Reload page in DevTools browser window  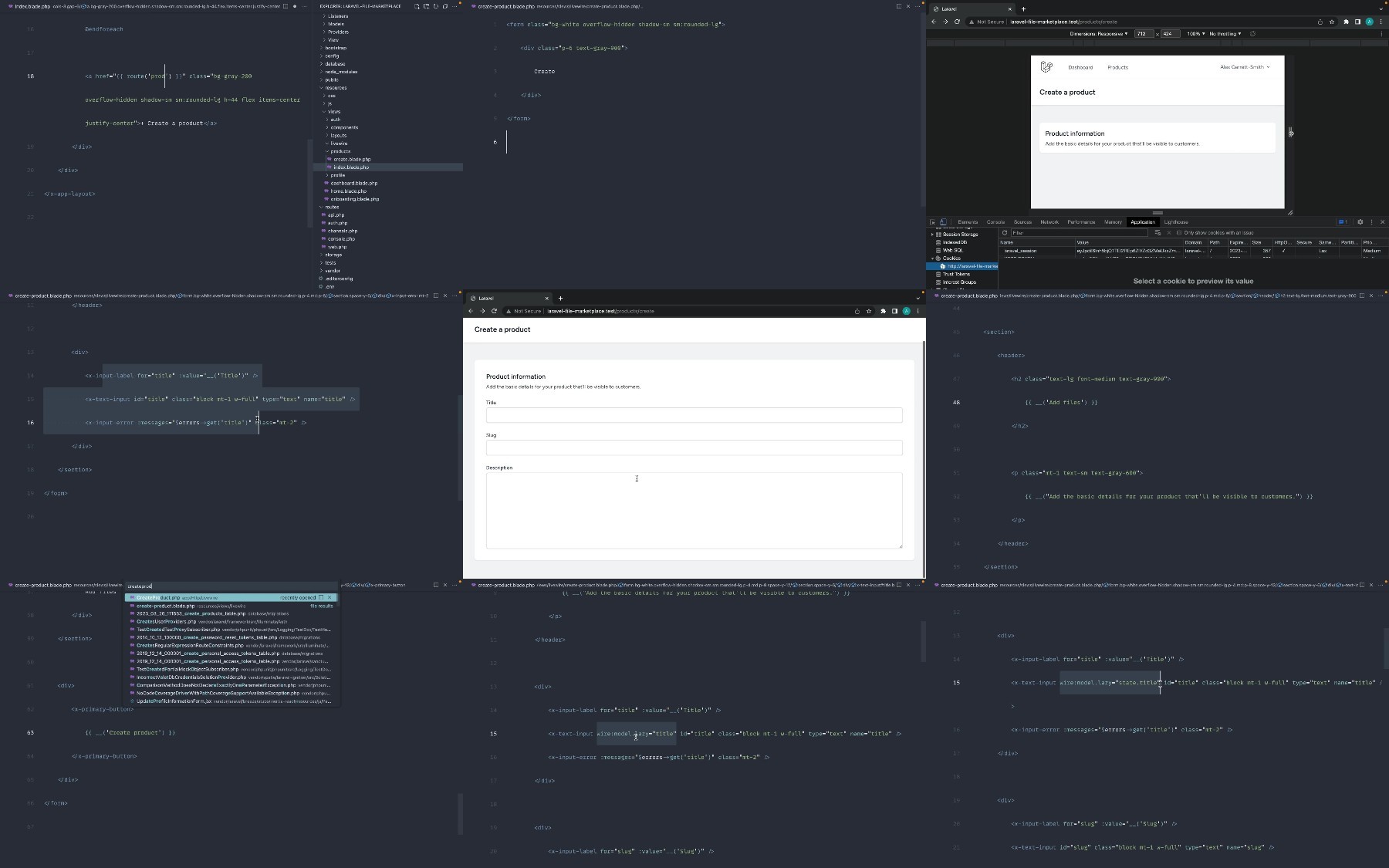[957, 22]
